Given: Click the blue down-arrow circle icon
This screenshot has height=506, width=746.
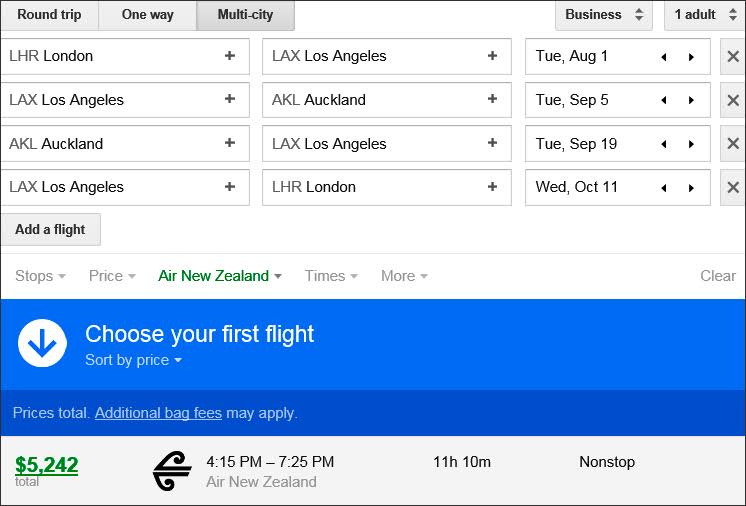Looking at the screenshot, I should 42,343.
